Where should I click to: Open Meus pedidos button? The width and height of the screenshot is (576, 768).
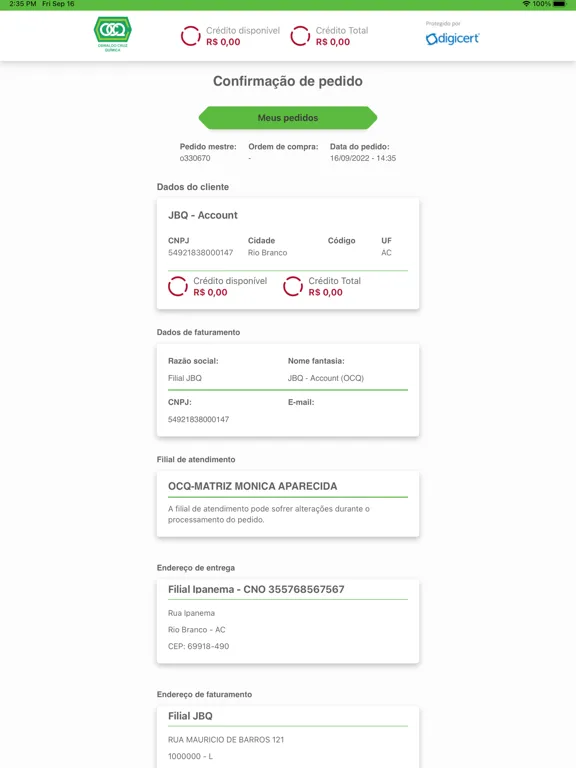[x=288, y=118]
